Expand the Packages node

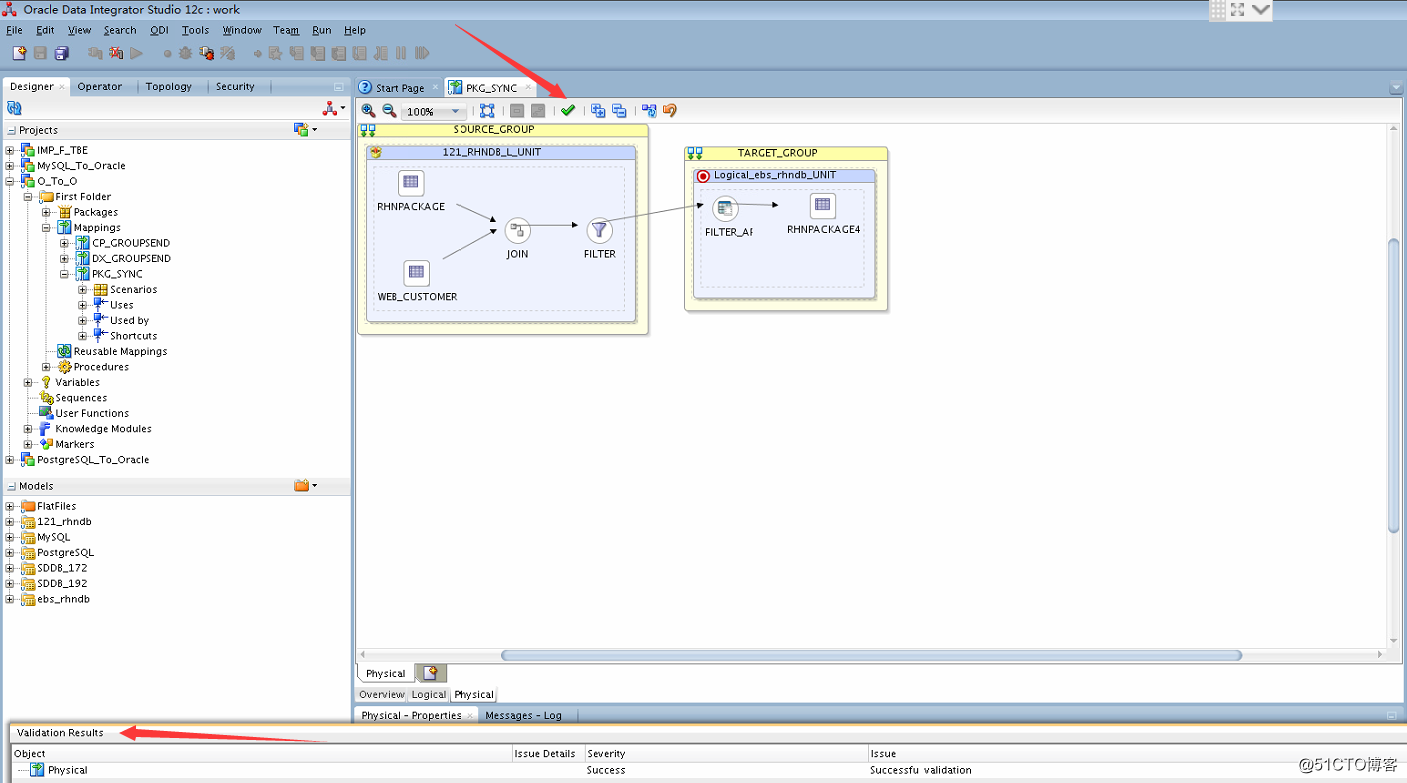pyautogui.click(x=46, y=212)
